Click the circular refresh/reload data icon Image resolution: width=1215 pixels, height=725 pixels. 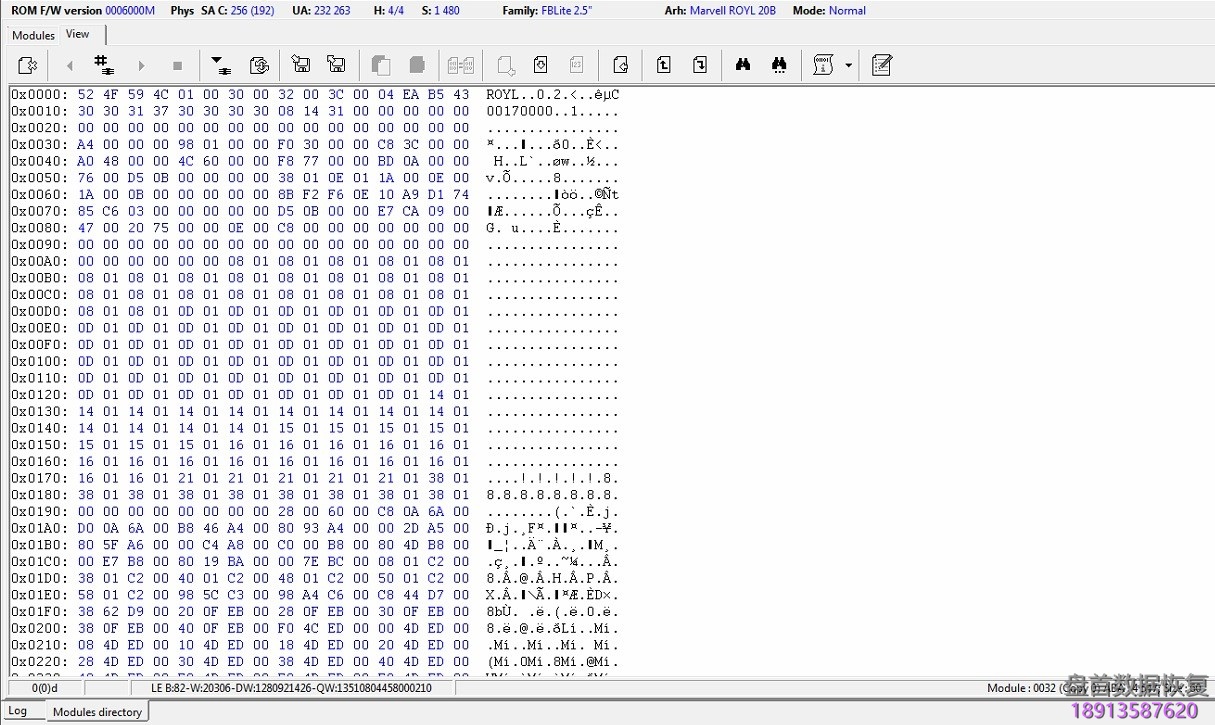click(x=259, y=66)
